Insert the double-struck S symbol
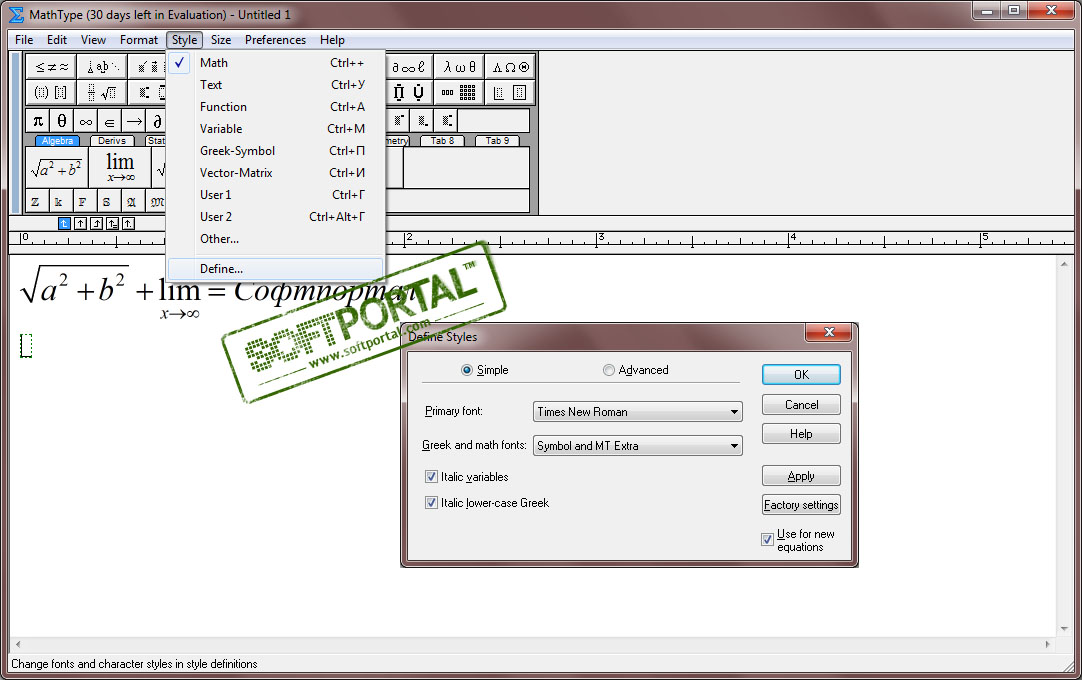1082x680 pixels. (x=106, y=202)
